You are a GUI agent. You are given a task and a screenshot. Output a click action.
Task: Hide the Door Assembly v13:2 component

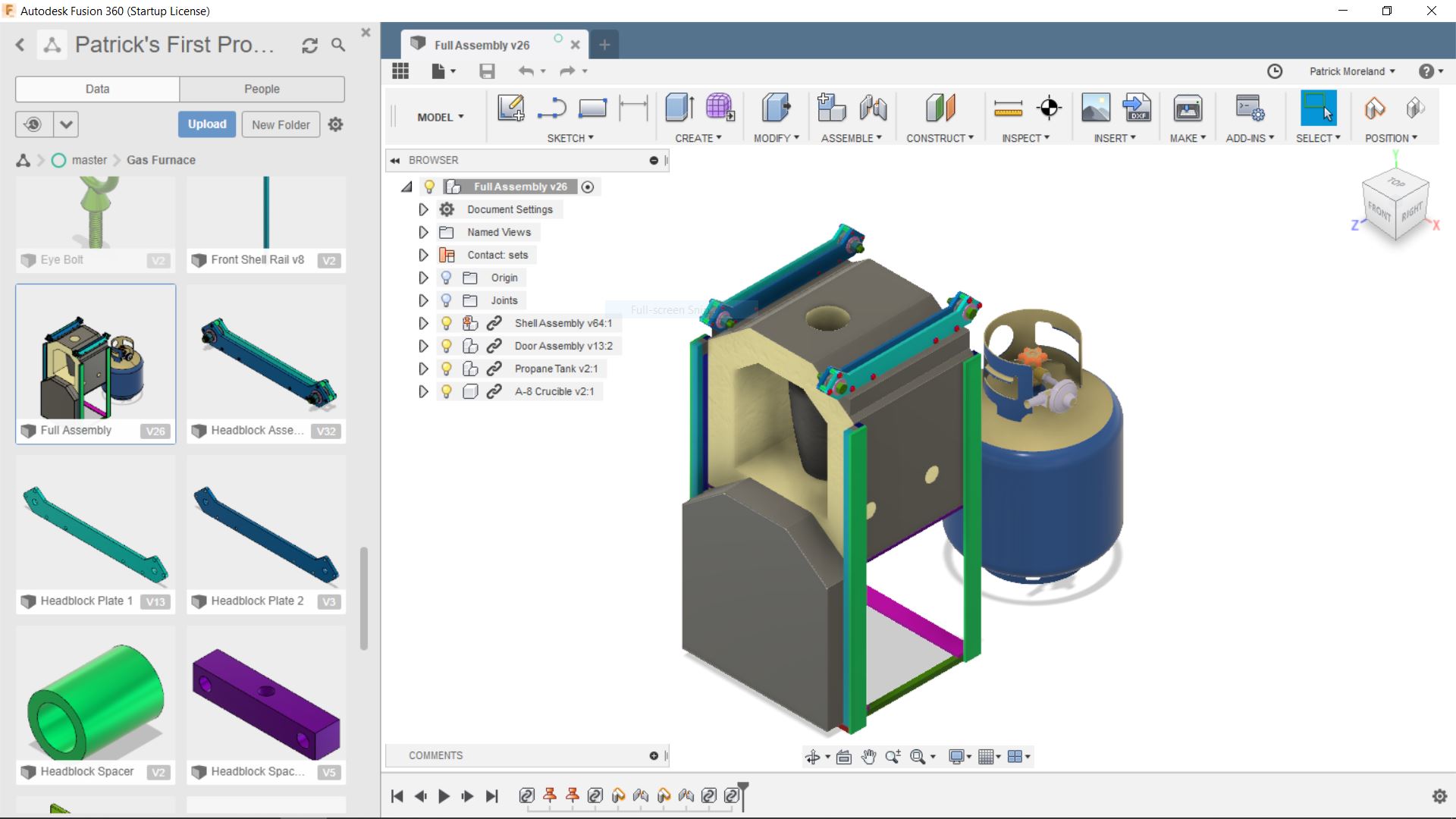[446, 346]
